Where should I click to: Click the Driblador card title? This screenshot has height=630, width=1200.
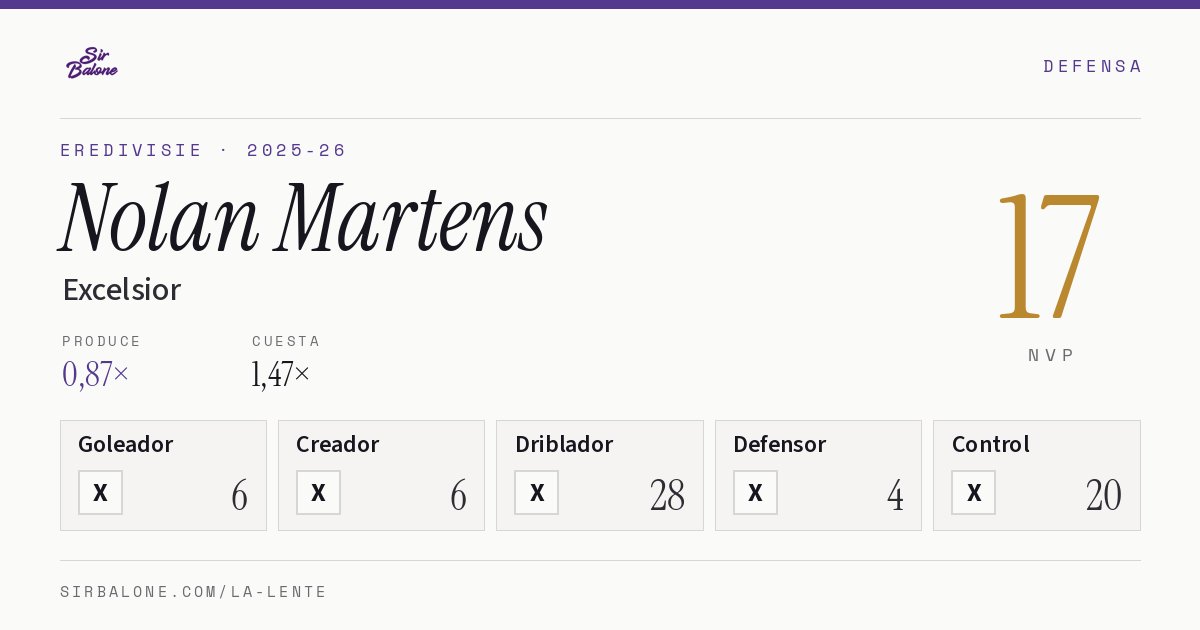point(564,444)
